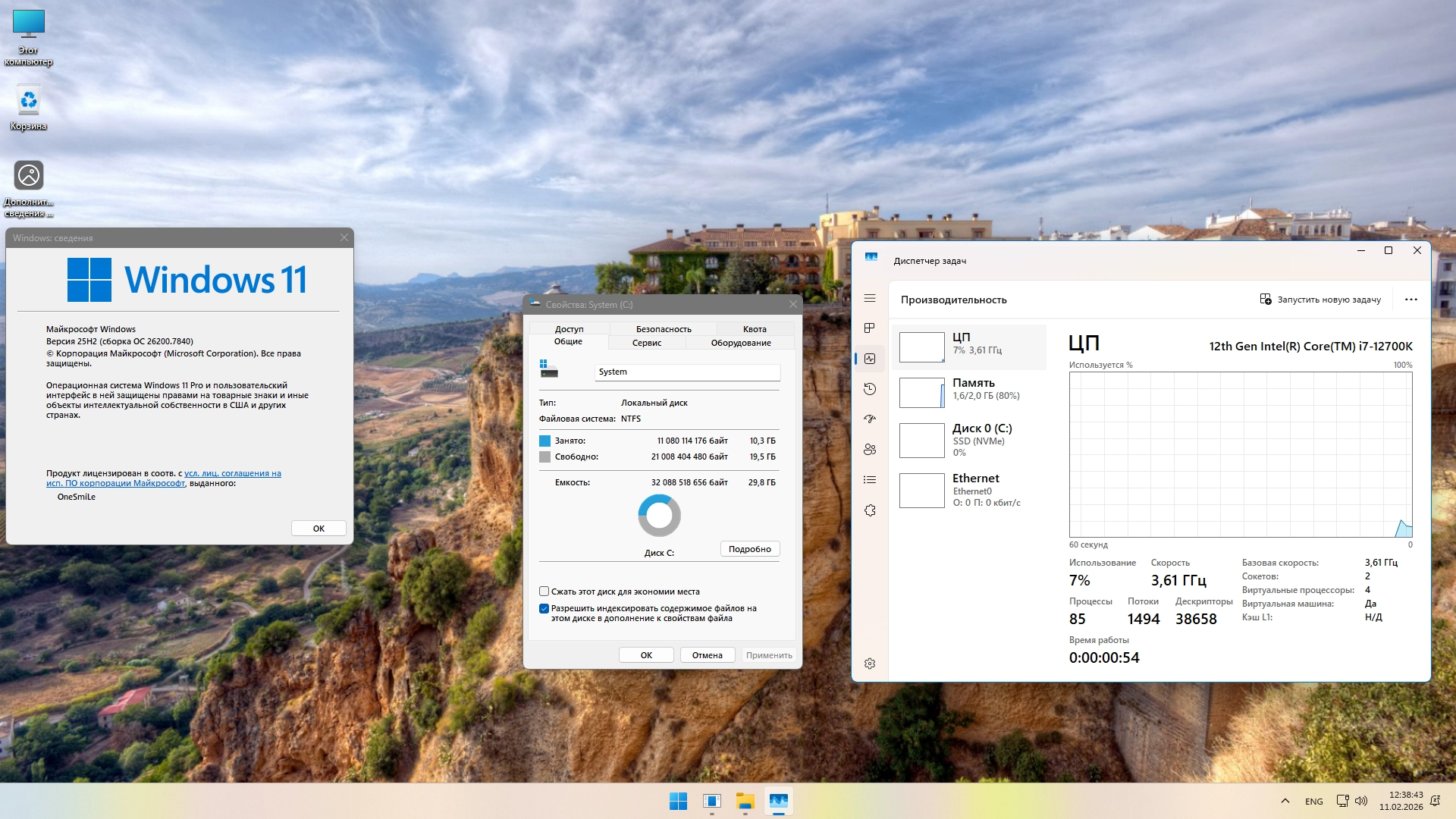1456x819 pixels.
Task: Open Task Manager settings gear
Action: [870, 664]
